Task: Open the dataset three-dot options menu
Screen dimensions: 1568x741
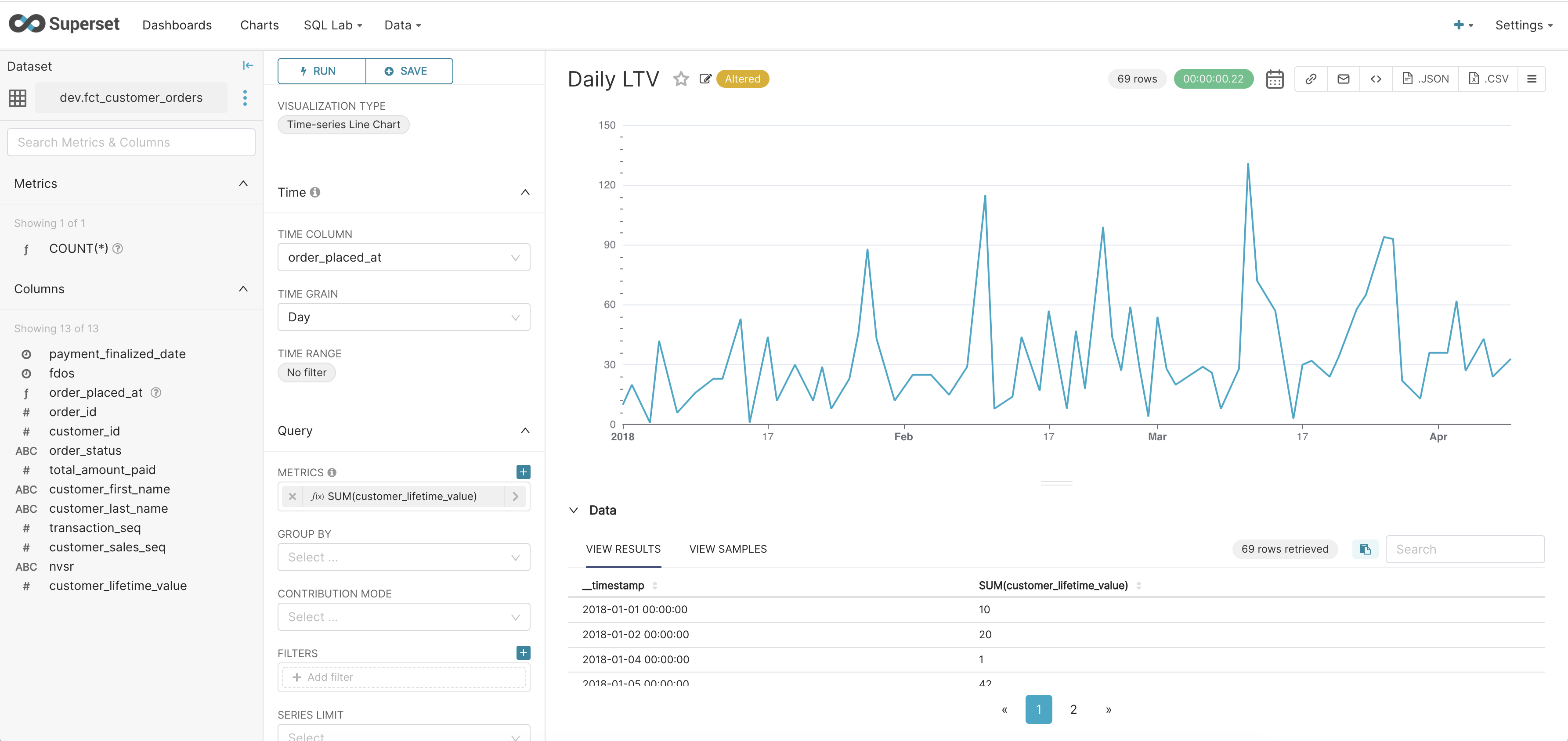Action: [245, 98]
